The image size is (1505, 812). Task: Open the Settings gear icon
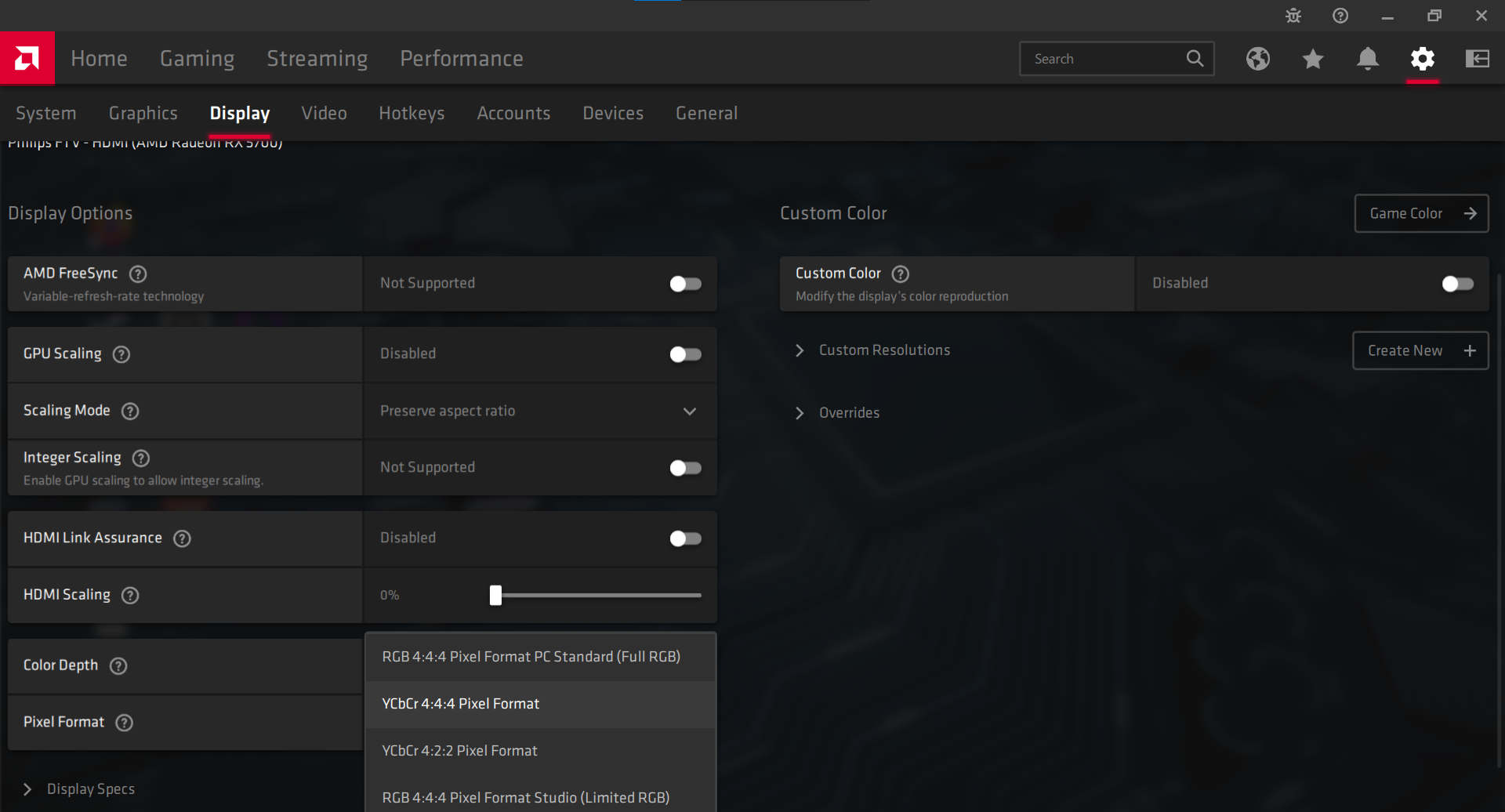click(1423, 59)
